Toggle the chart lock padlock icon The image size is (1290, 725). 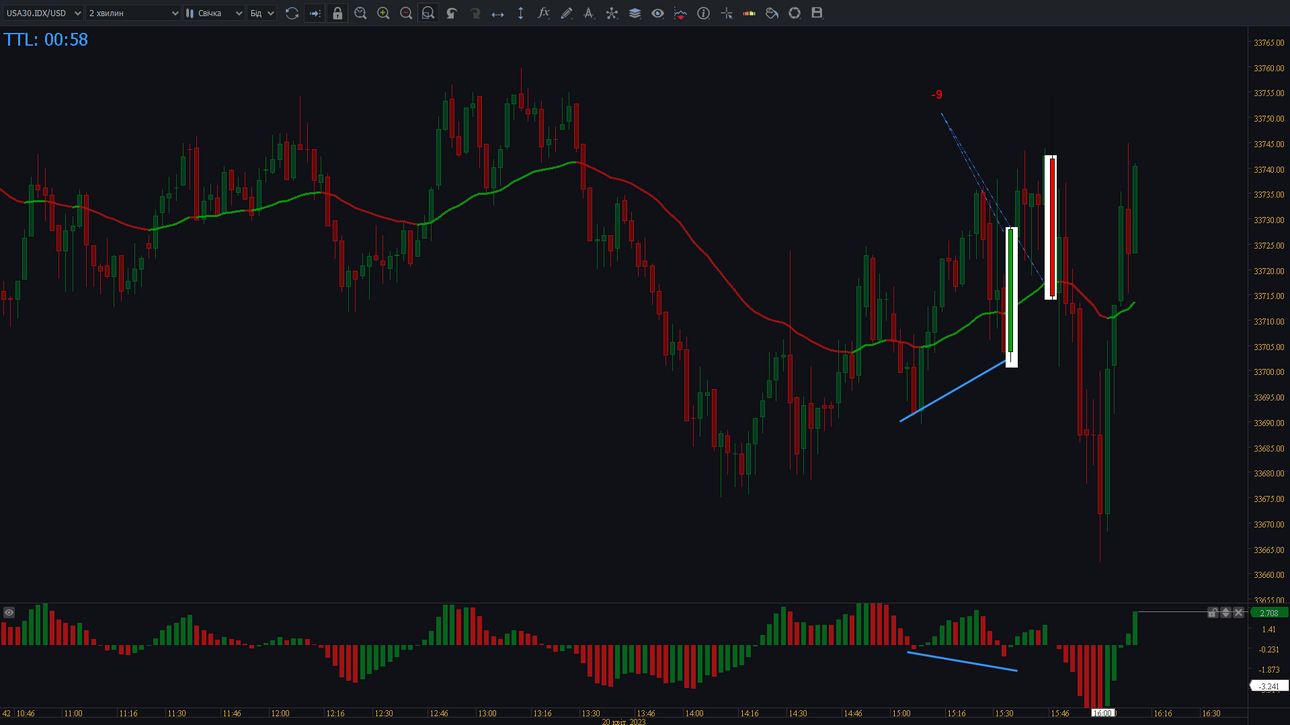pos(337,13)
